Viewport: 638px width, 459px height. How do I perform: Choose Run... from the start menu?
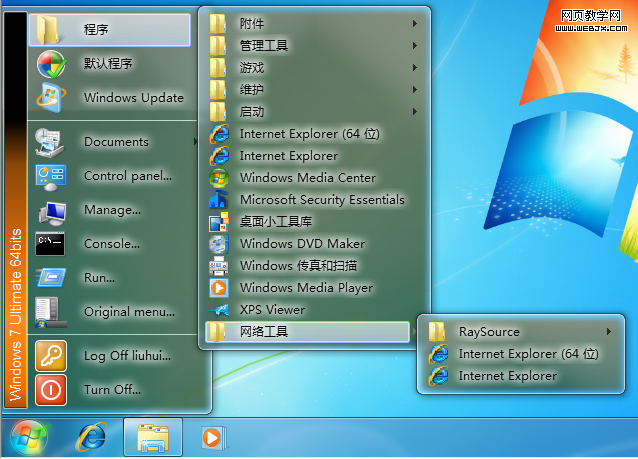click(99, 278)
